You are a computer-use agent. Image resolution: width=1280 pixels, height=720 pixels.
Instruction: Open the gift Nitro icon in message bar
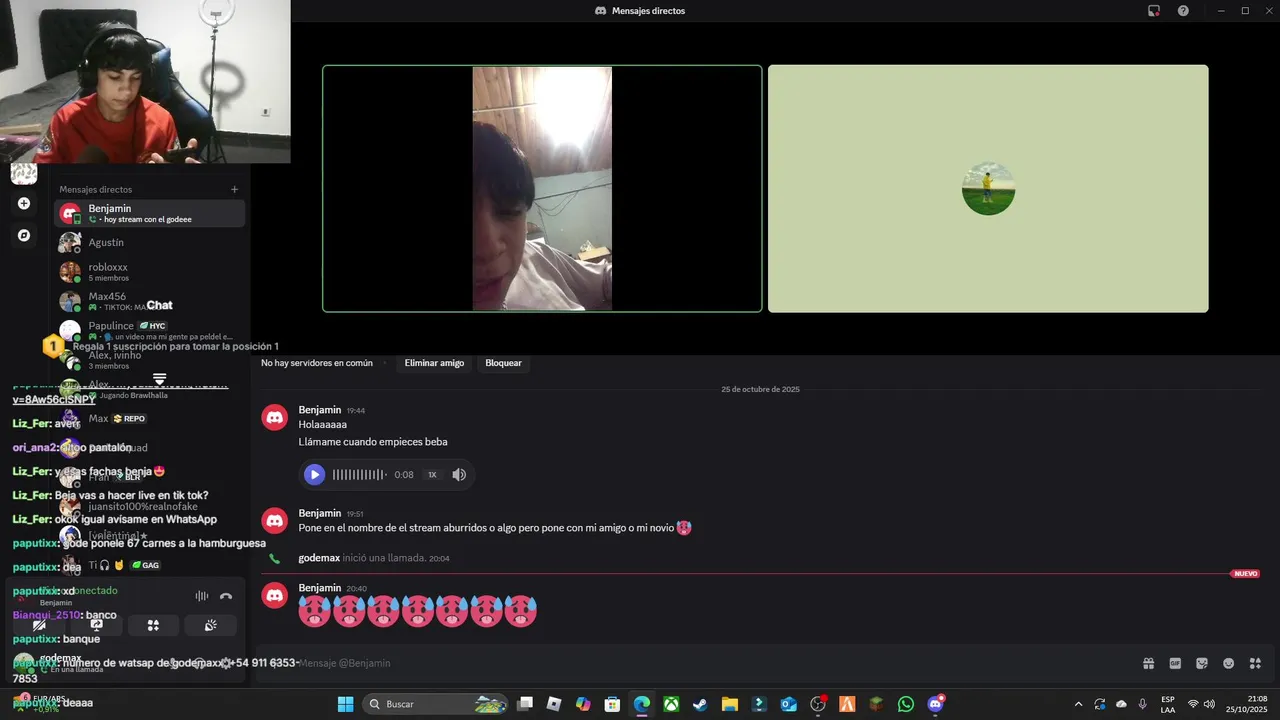[x=1149, y=663]
